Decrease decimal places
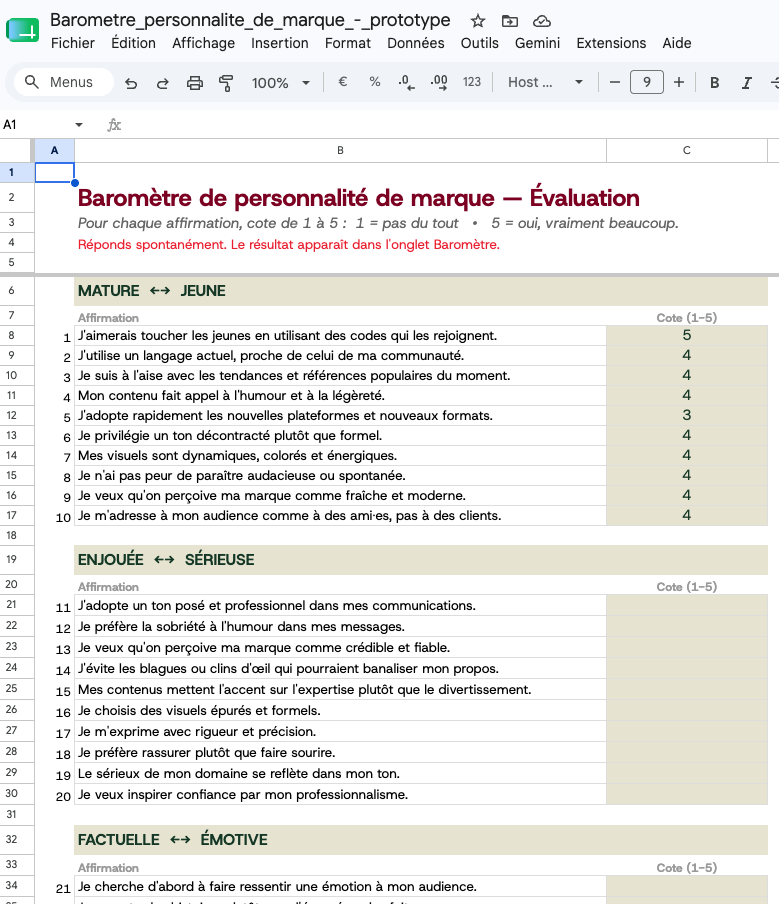 (406, 82)
